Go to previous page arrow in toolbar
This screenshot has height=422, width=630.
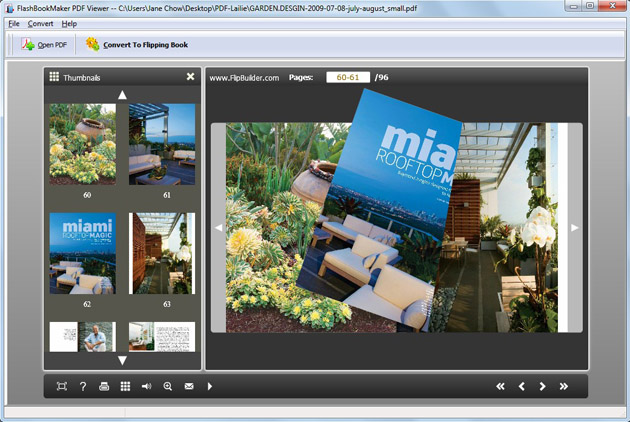click(x=521, y=386)
